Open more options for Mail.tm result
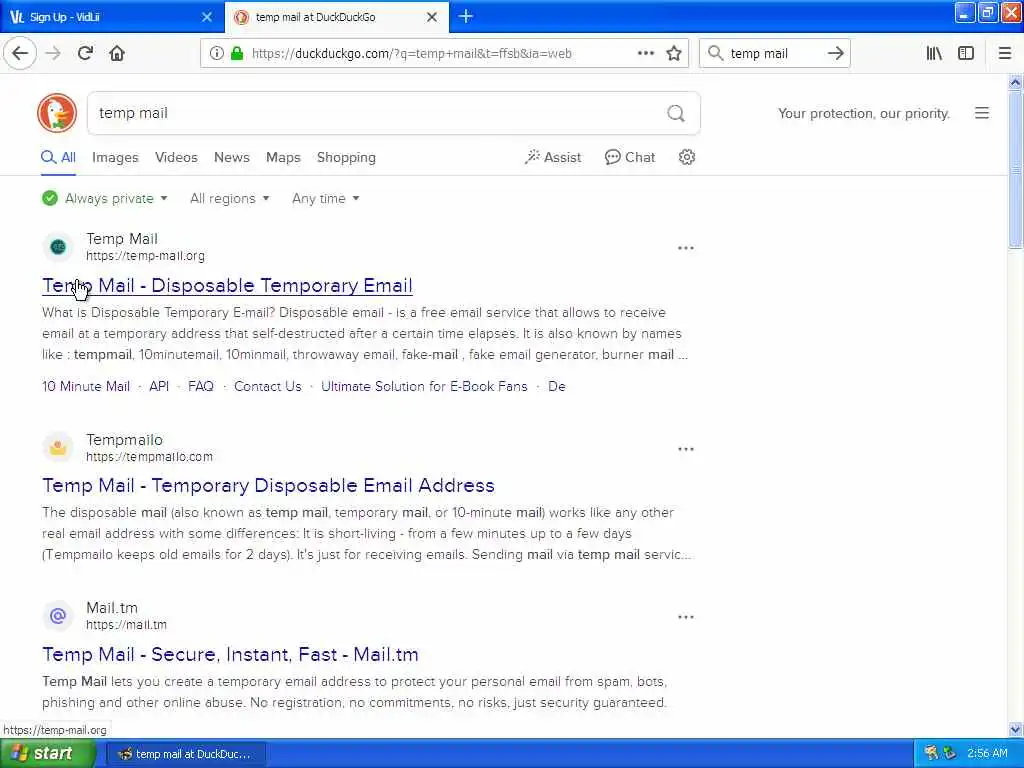Screen dimensions: 1024x768 (685, 617)
